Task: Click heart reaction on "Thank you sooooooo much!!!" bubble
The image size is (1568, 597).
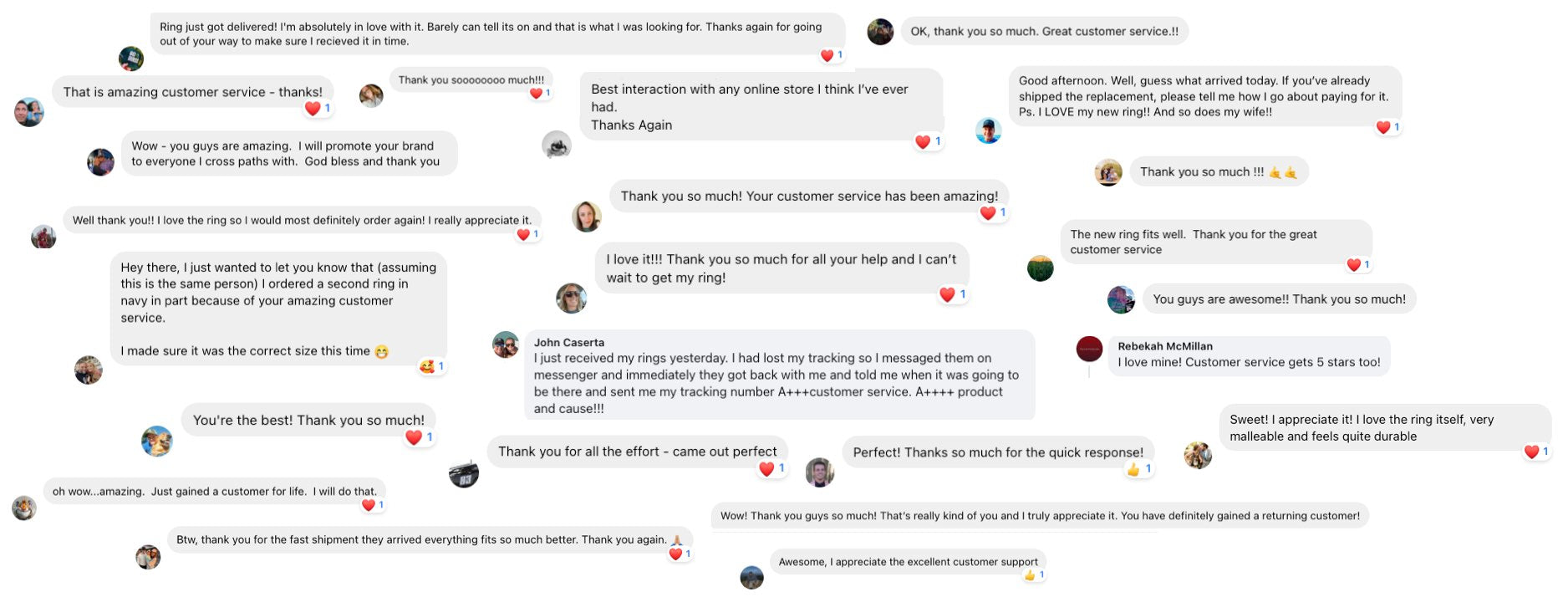Action: point(536,94)
